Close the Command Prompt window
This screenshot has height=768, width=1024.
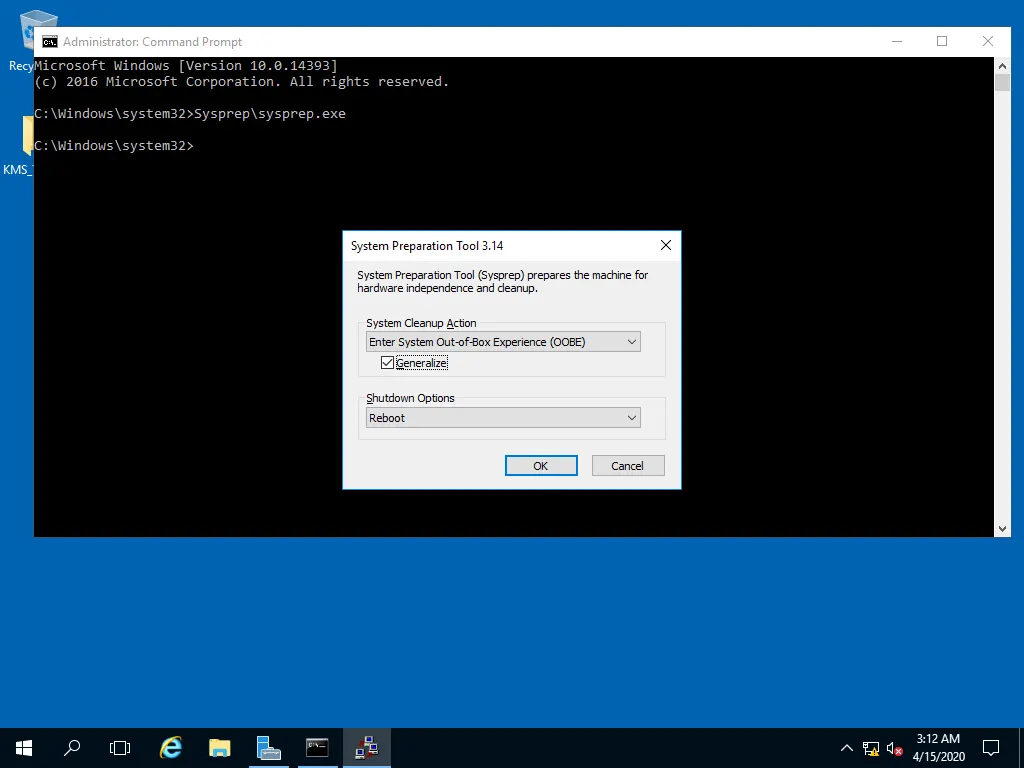(987, 42)
